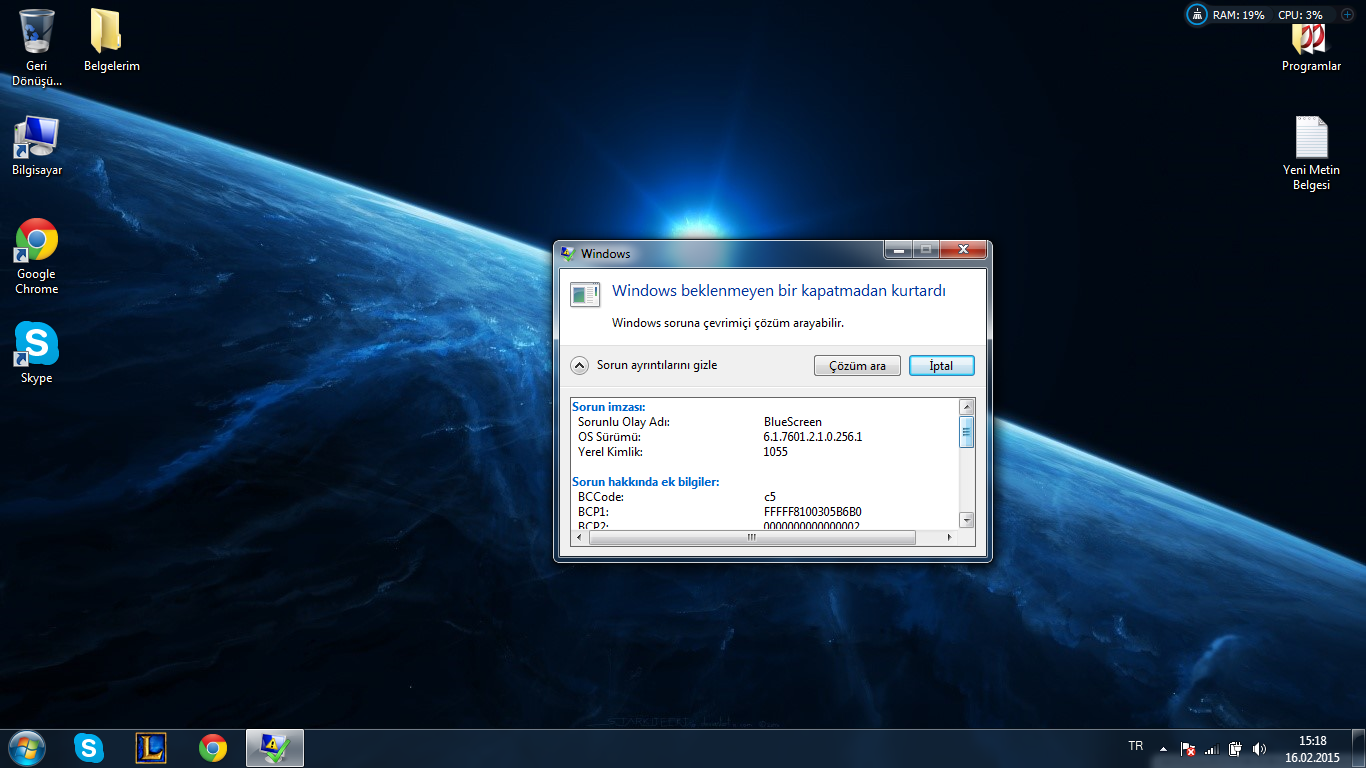Open Chrome from the taskbar
Viewport: 1366px width, 768px height.
[213, 748]
